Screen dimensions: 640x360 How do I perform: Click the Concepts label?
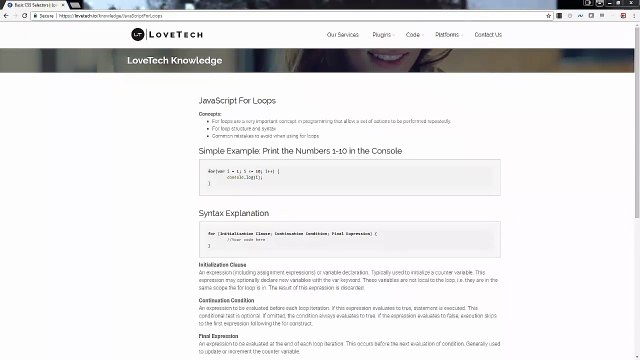(x=210, y=114)
